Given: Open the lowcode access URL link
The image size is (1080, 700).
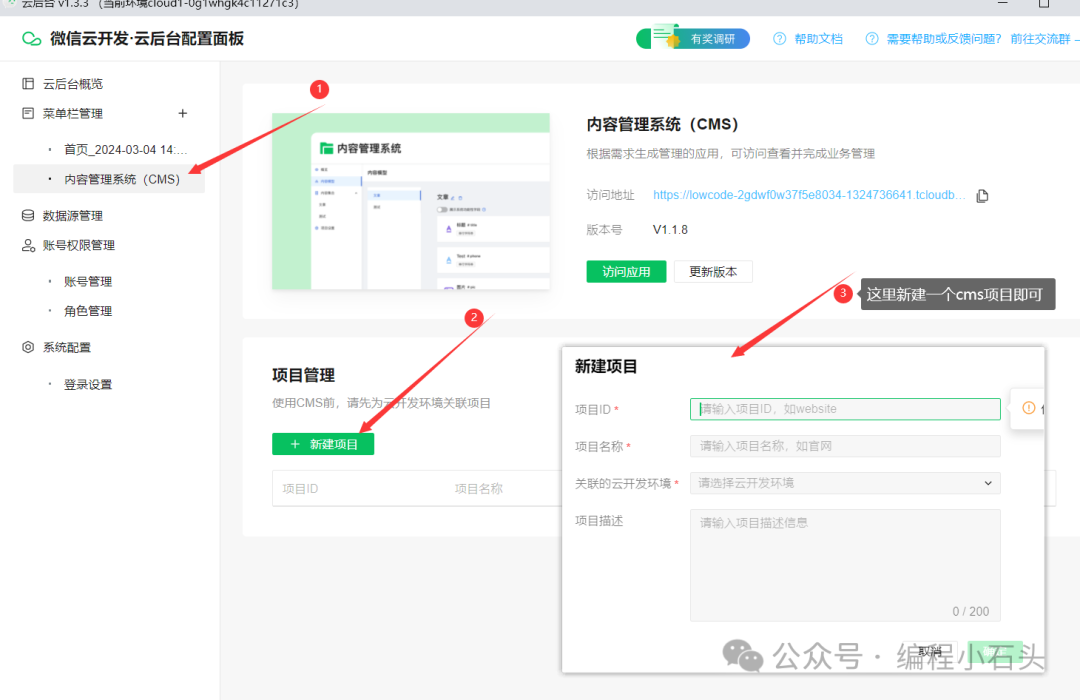Looking at the screenshot, I should [809, 195].
